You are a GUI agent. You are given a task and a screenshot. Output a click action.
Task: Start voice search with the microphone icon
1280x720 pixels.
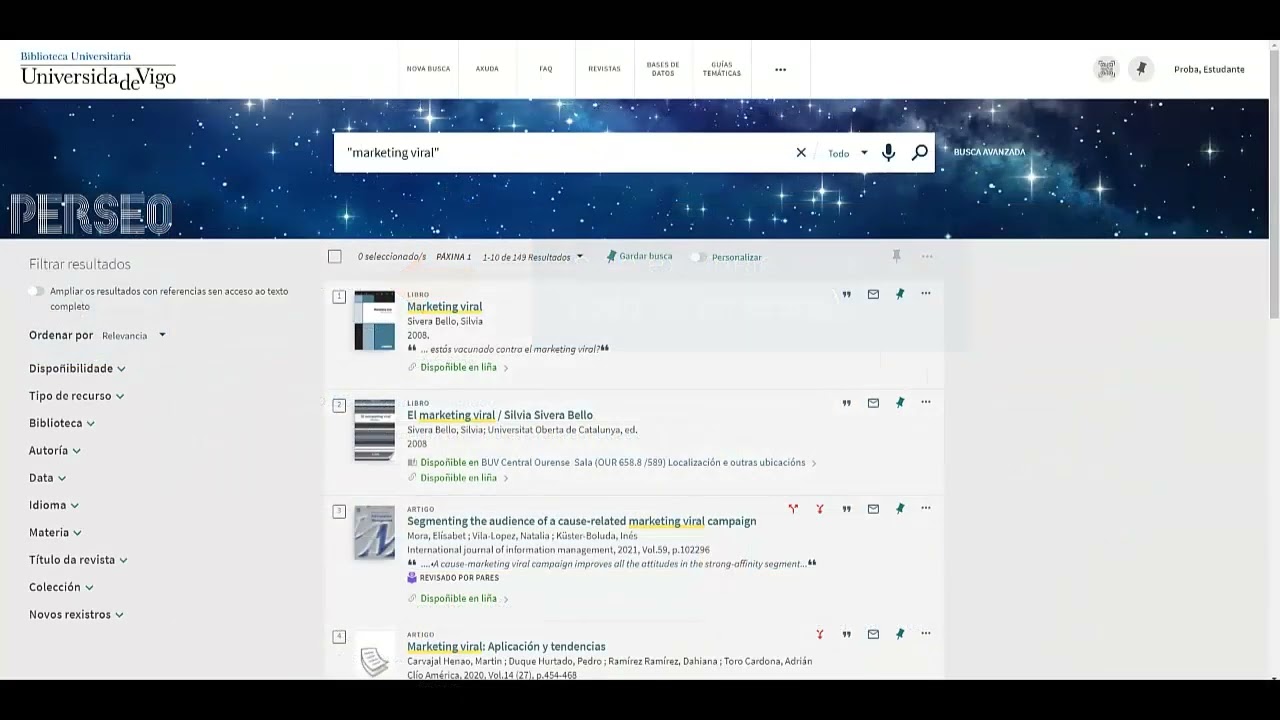click(888, 153)
